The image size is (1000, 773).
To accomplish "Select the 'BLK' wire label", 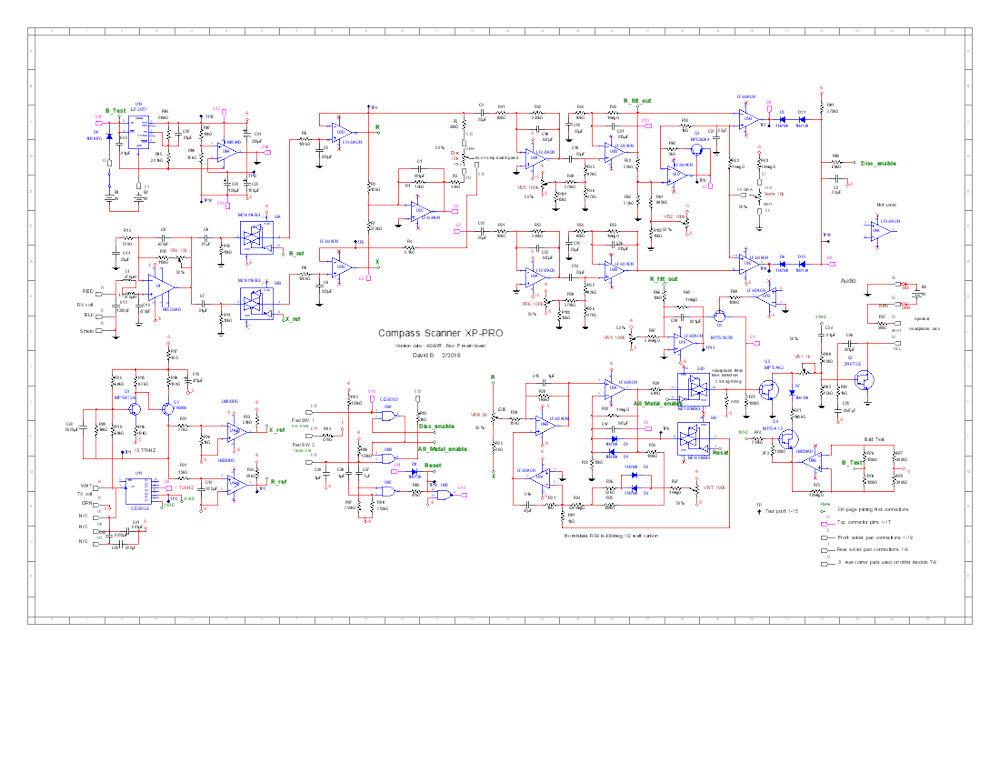I will (x=89, y=315).
